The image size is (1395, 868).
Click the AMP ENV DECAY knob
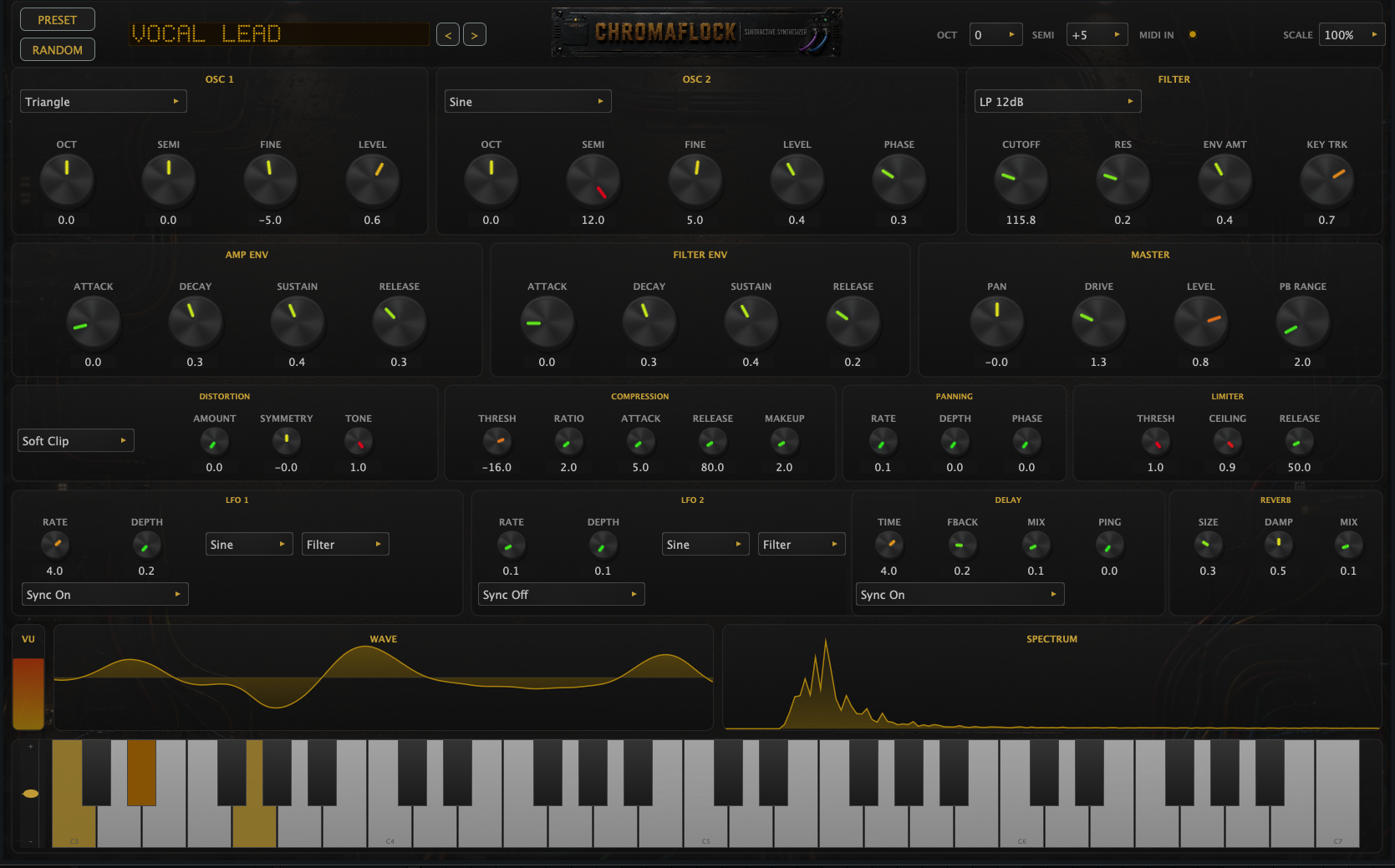click(x=196, y=322)
